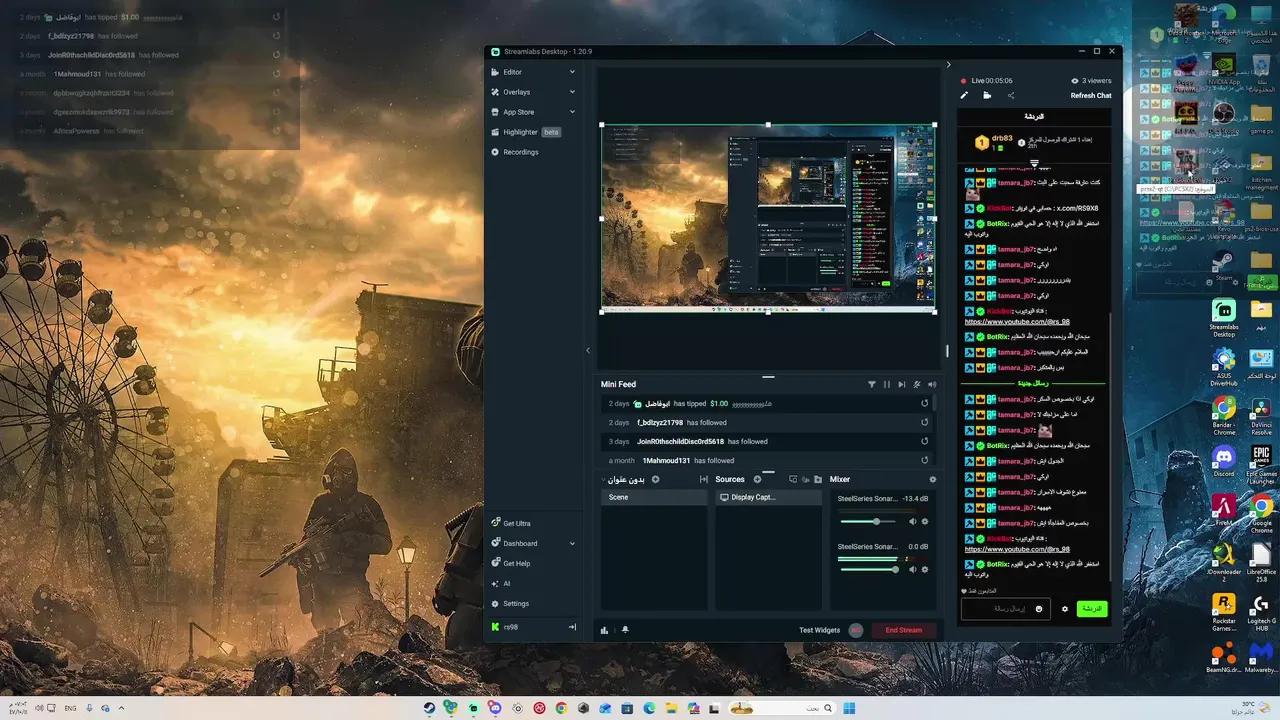
Task: Adjust the second SteelSeries Sonar volume slider
Action: tap(869, 569)
